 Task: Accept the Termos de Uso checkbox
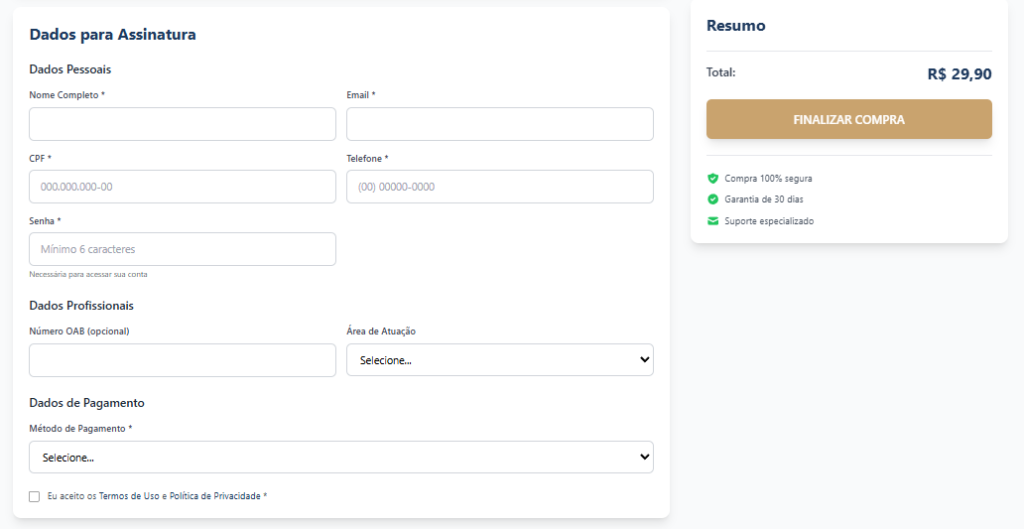pyautogui.click(x=35, y=496)
